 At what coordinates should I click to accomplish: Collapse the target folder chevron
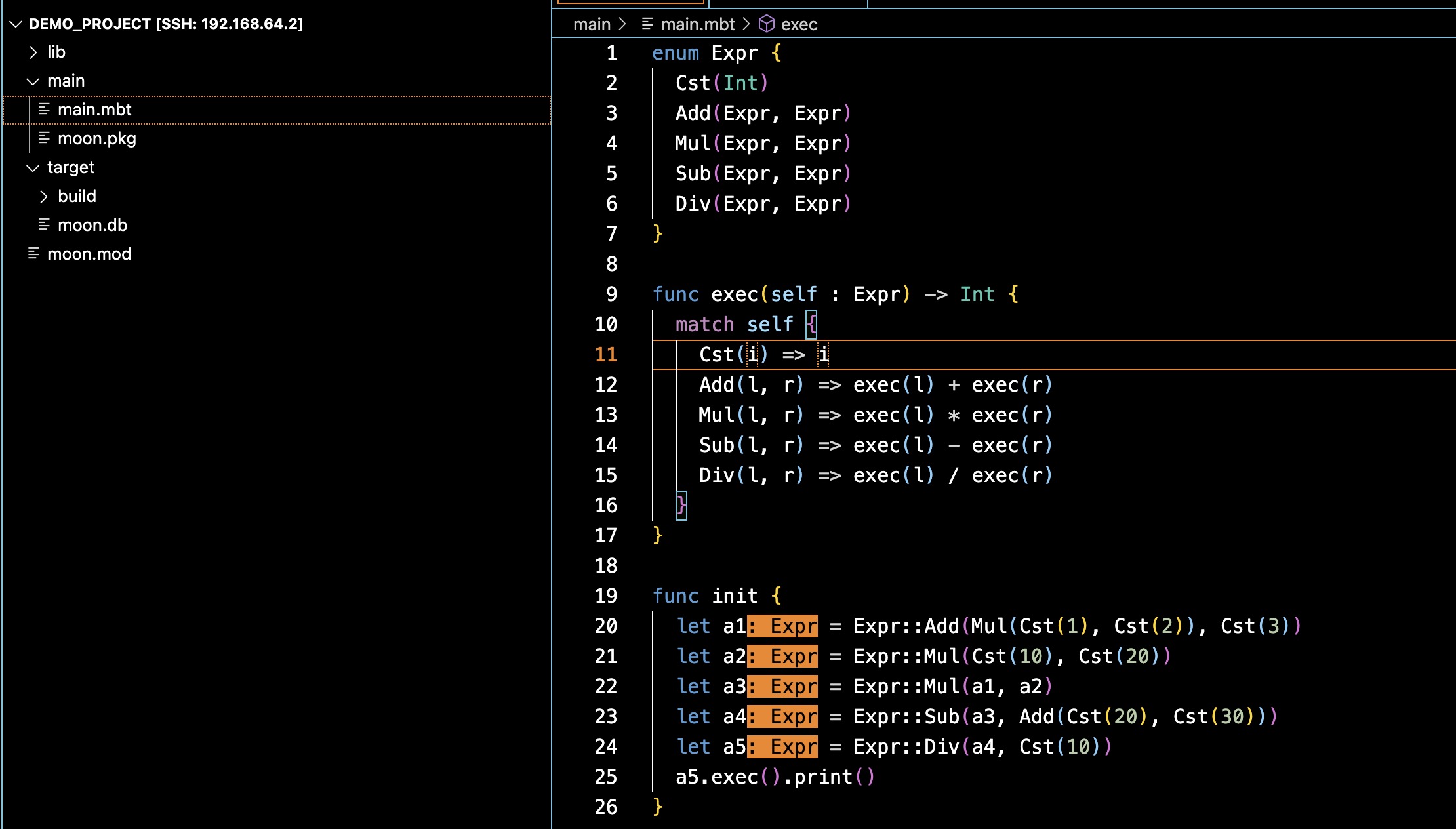pyautogui.click(x=32, y=168)
